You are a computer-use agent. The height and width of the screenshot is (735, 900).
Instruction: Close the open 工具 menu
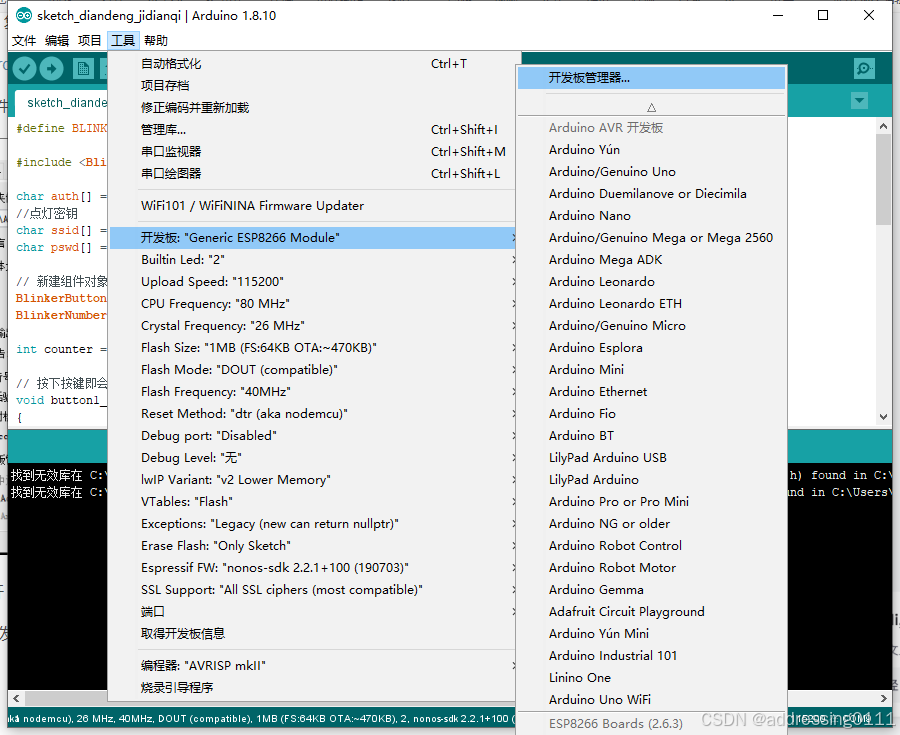click(123, 41)
